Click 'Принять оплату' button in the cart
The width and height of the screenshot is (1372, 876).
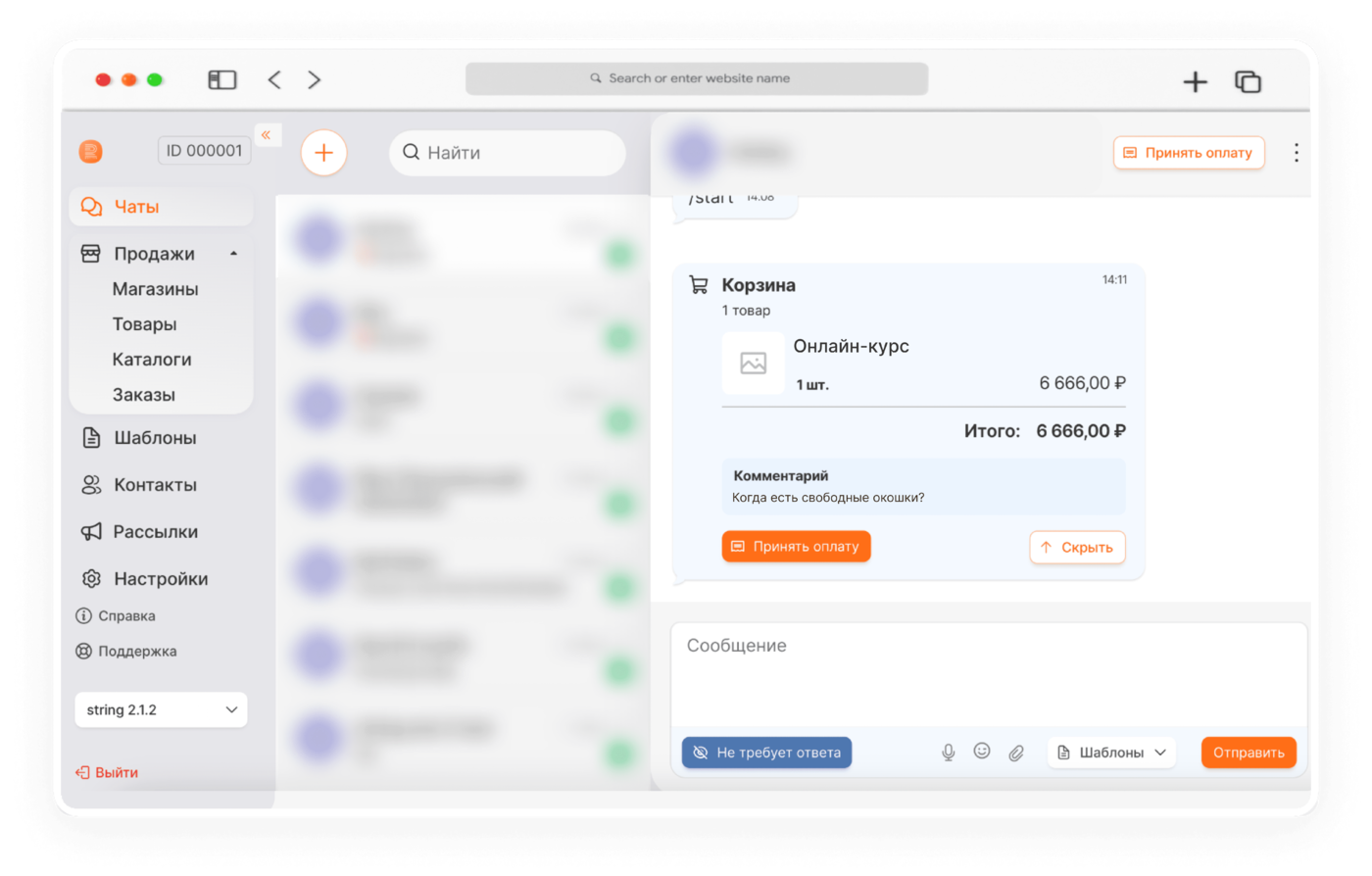796,547
